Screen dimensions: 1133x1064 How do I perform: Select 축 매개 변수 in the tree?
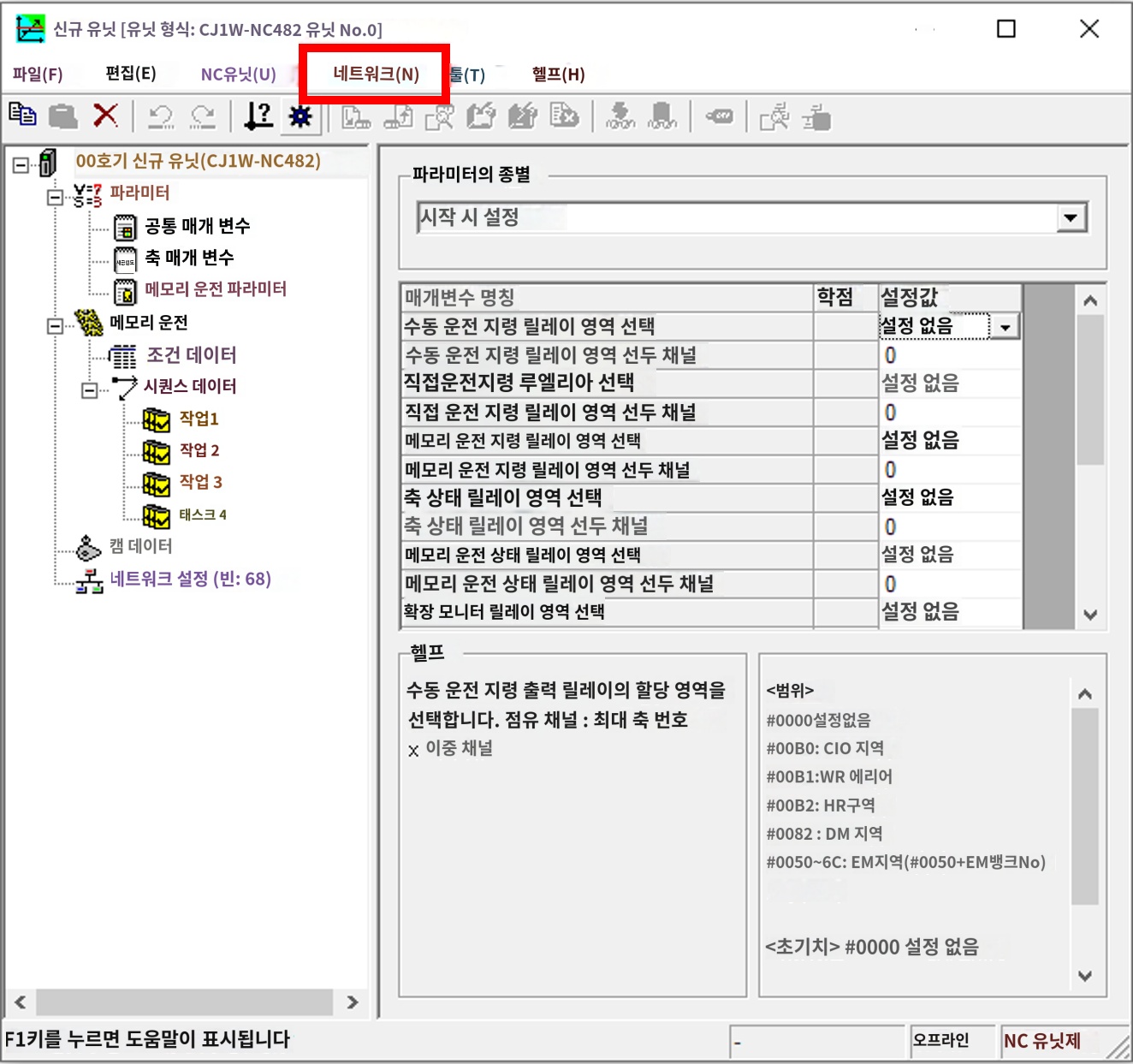coord(189,258)
